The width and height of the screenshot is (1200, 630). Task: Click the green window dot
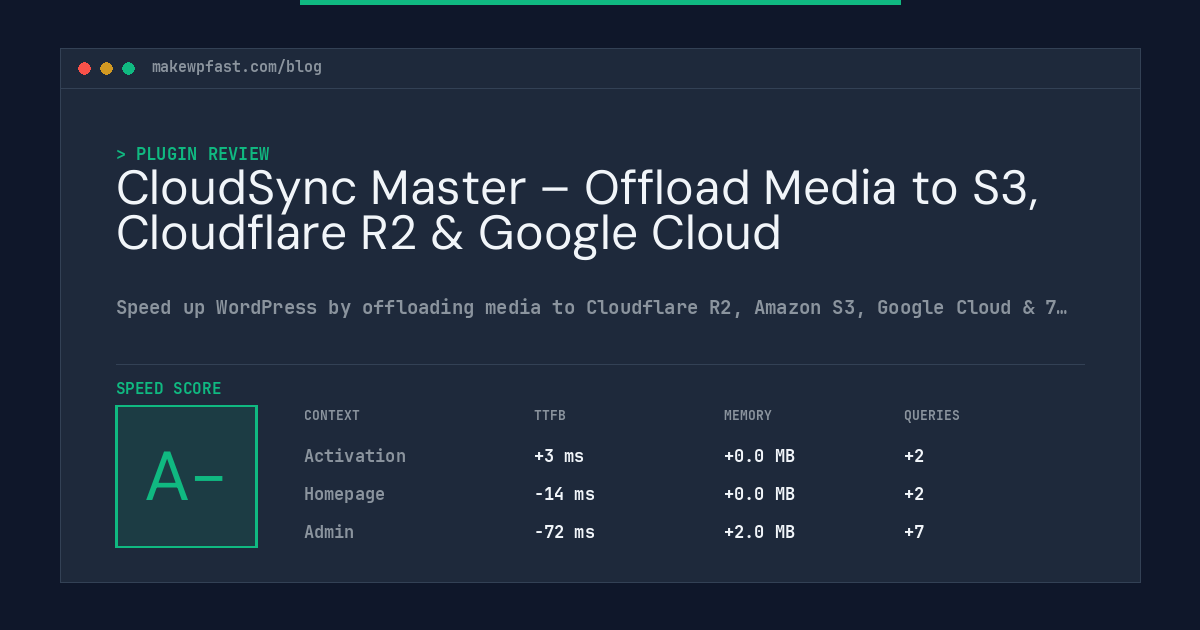[128, 68]
